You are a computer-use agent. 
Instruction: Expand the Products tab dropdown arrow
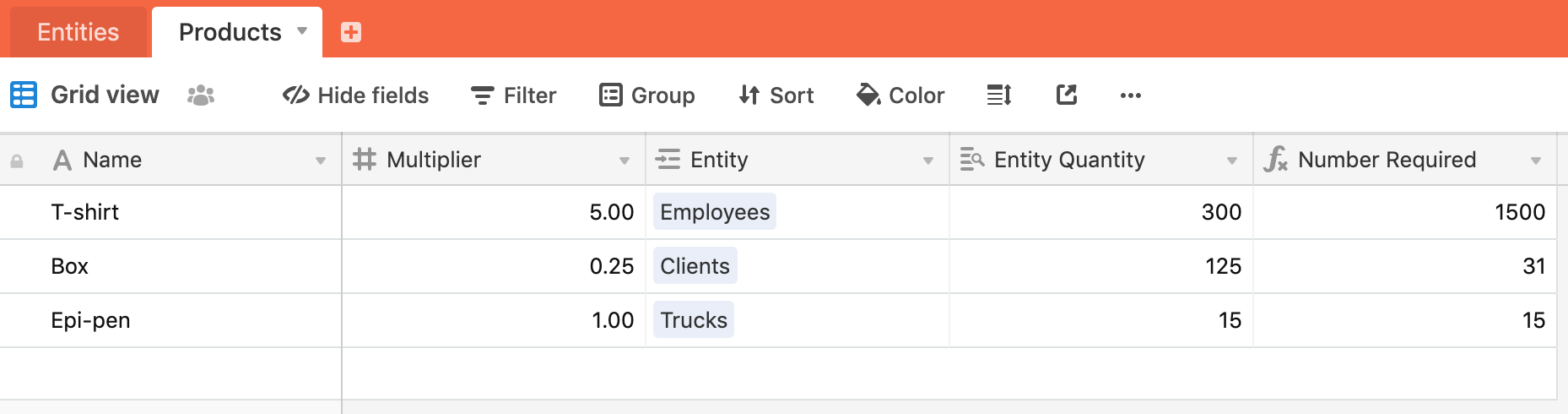302,31
